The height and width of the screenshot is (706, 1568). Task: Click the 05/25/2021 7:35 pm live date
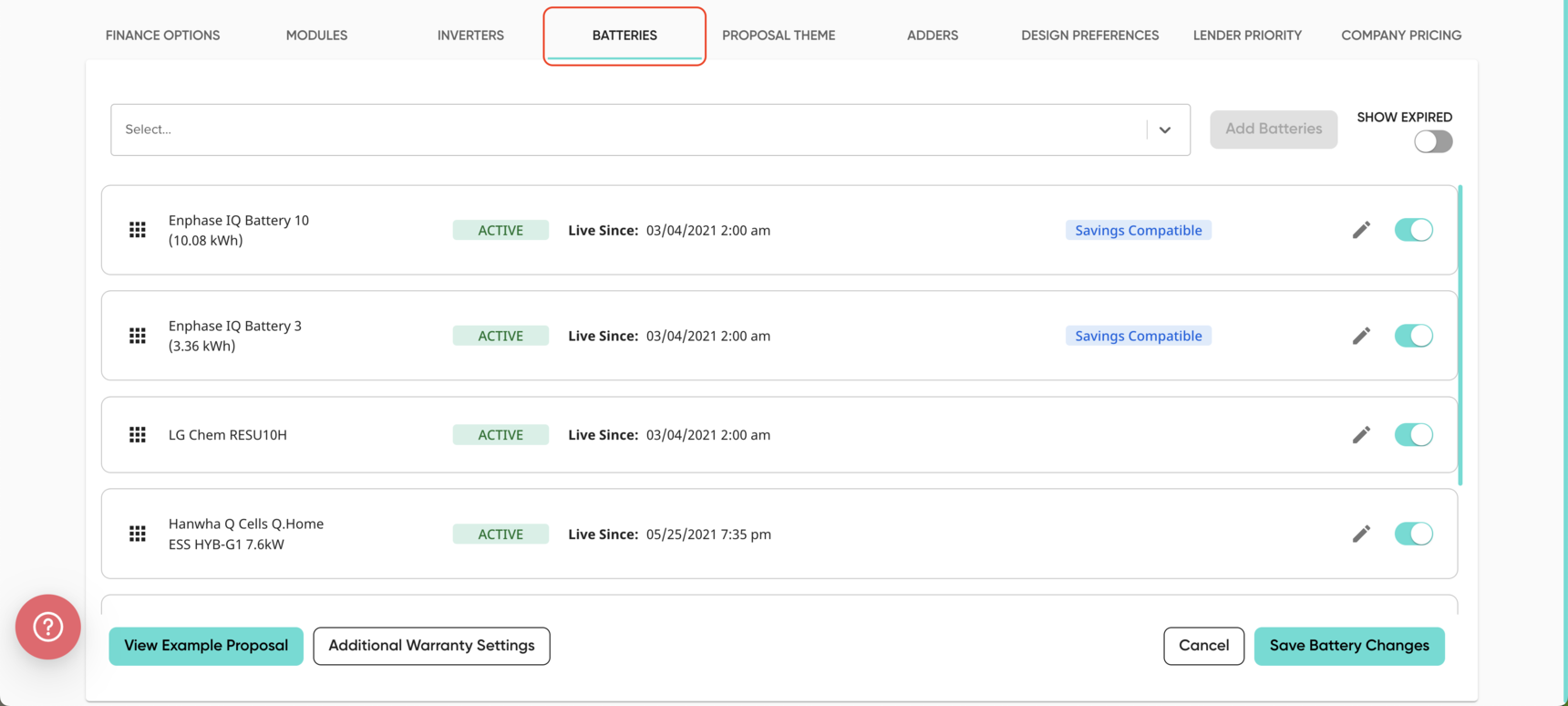pyautogui.click(x=708, y=535)
